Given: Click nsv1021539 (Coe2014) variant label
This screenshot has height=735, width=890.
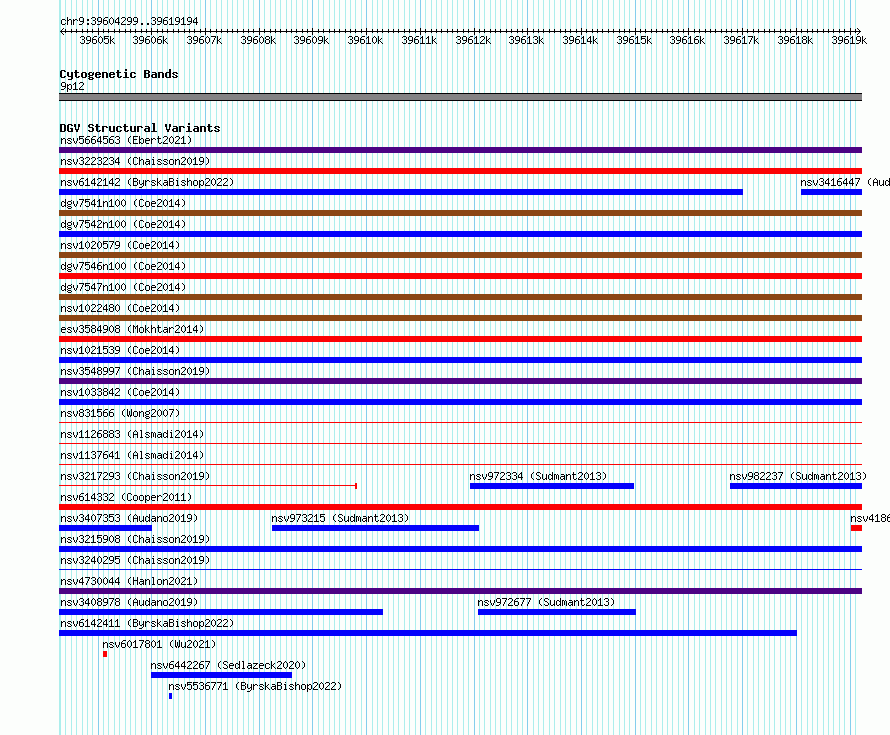Looking at the screenshot, I should pyautogui.click(x=120, y=350).
